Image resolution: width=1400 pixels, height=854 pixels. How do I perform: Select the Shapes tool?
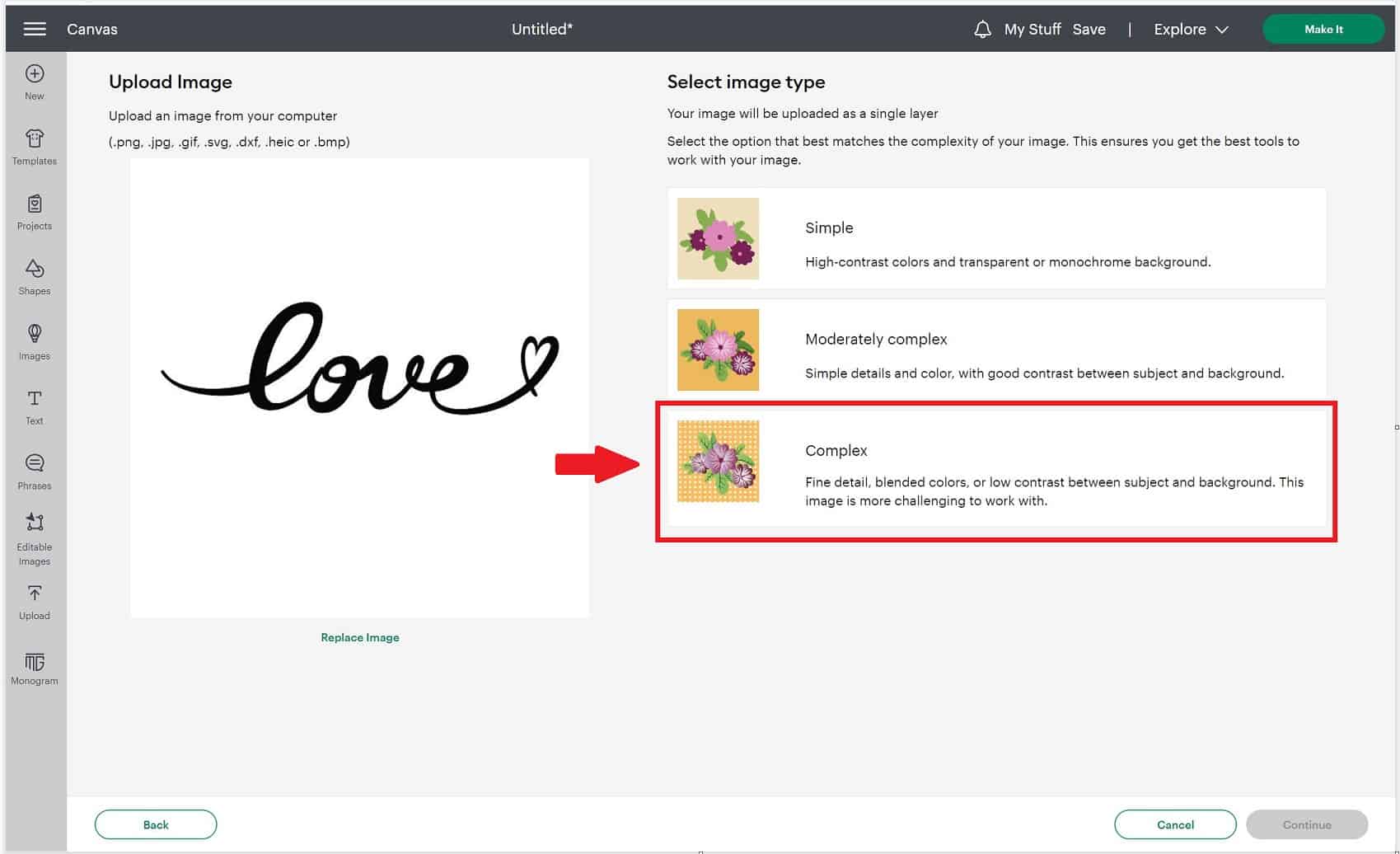click(x=34, y=276)
